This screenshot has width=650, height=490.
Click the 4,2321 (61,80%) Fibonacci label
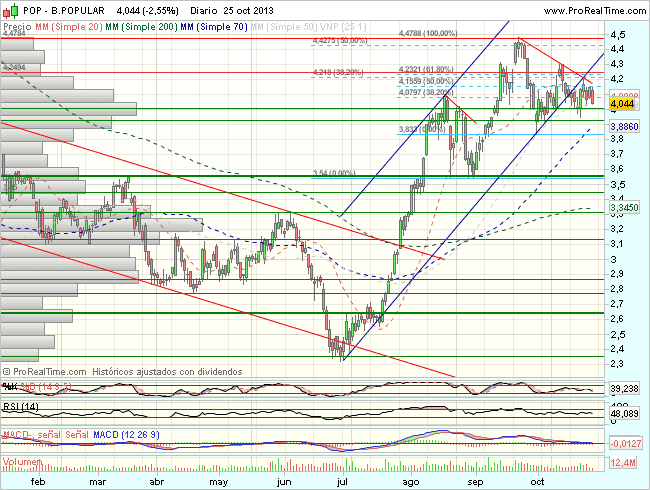tap(426, 69)
